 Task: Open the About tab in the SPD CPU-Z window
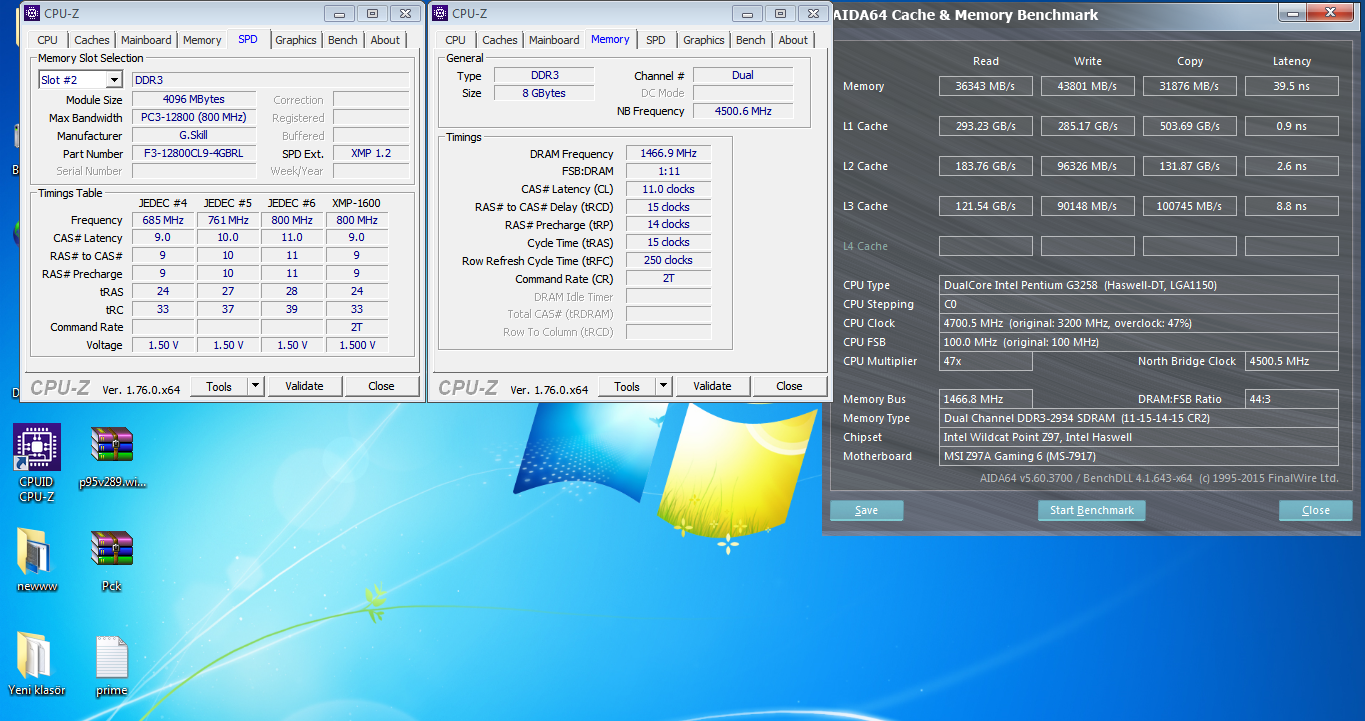point(385,40)
